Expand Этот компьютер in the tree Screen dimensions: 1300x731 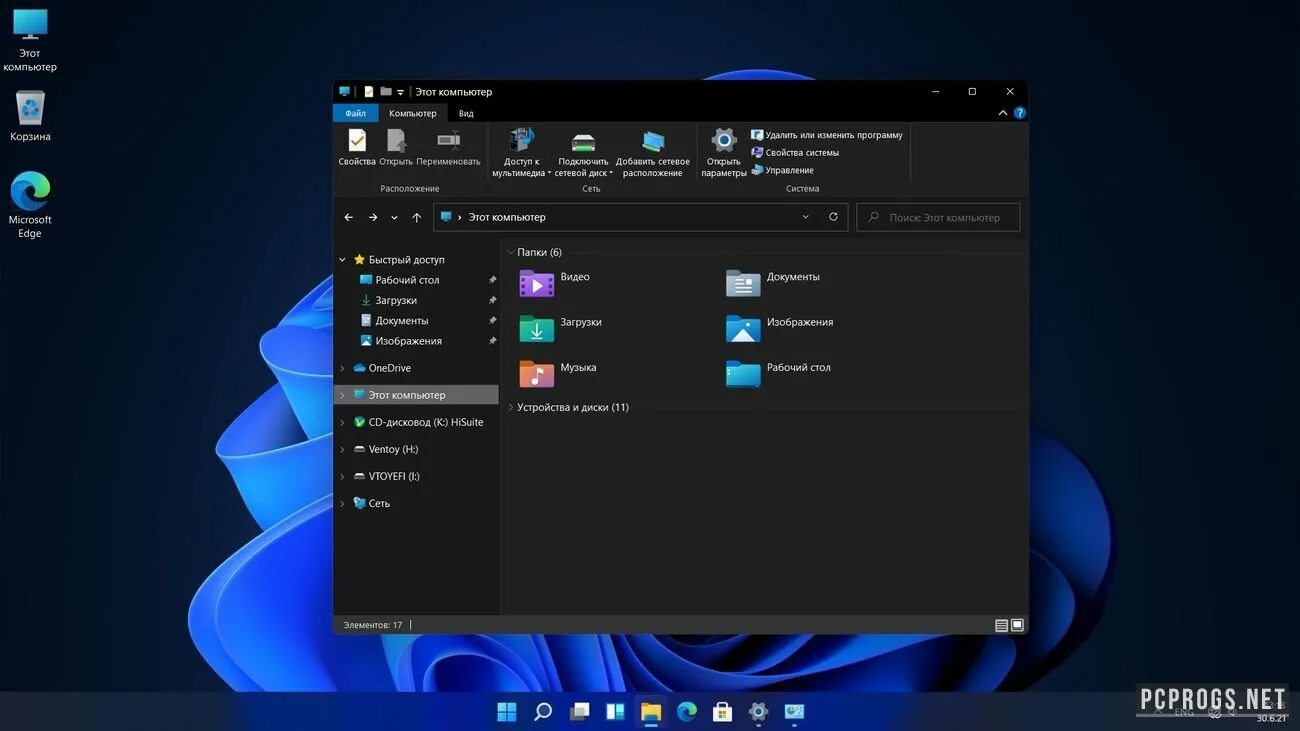[343, 395]
